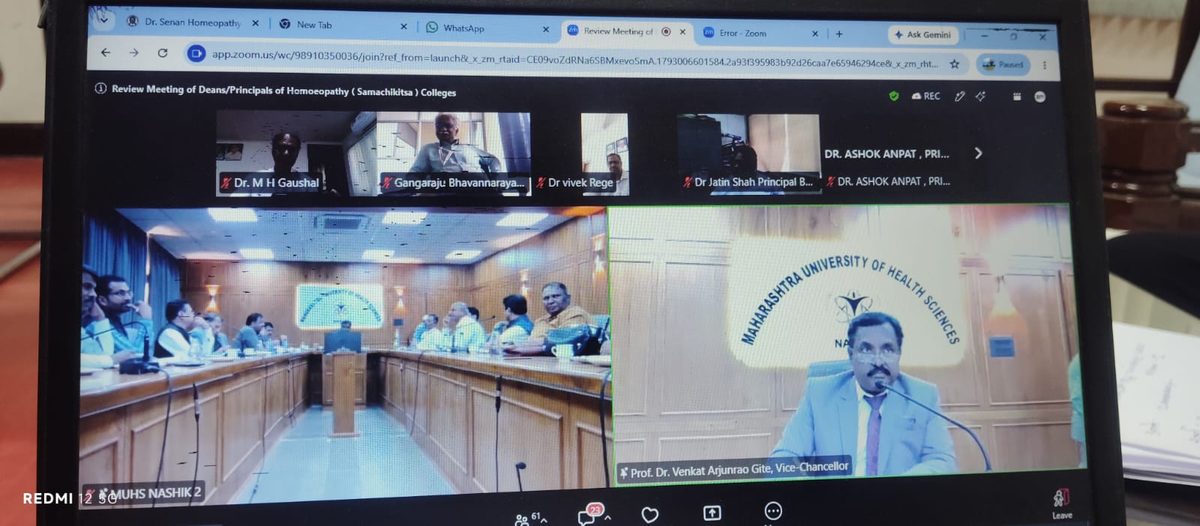Click browser back arrow
Viewport: 1200px width, 526px height.
(106, 52)
